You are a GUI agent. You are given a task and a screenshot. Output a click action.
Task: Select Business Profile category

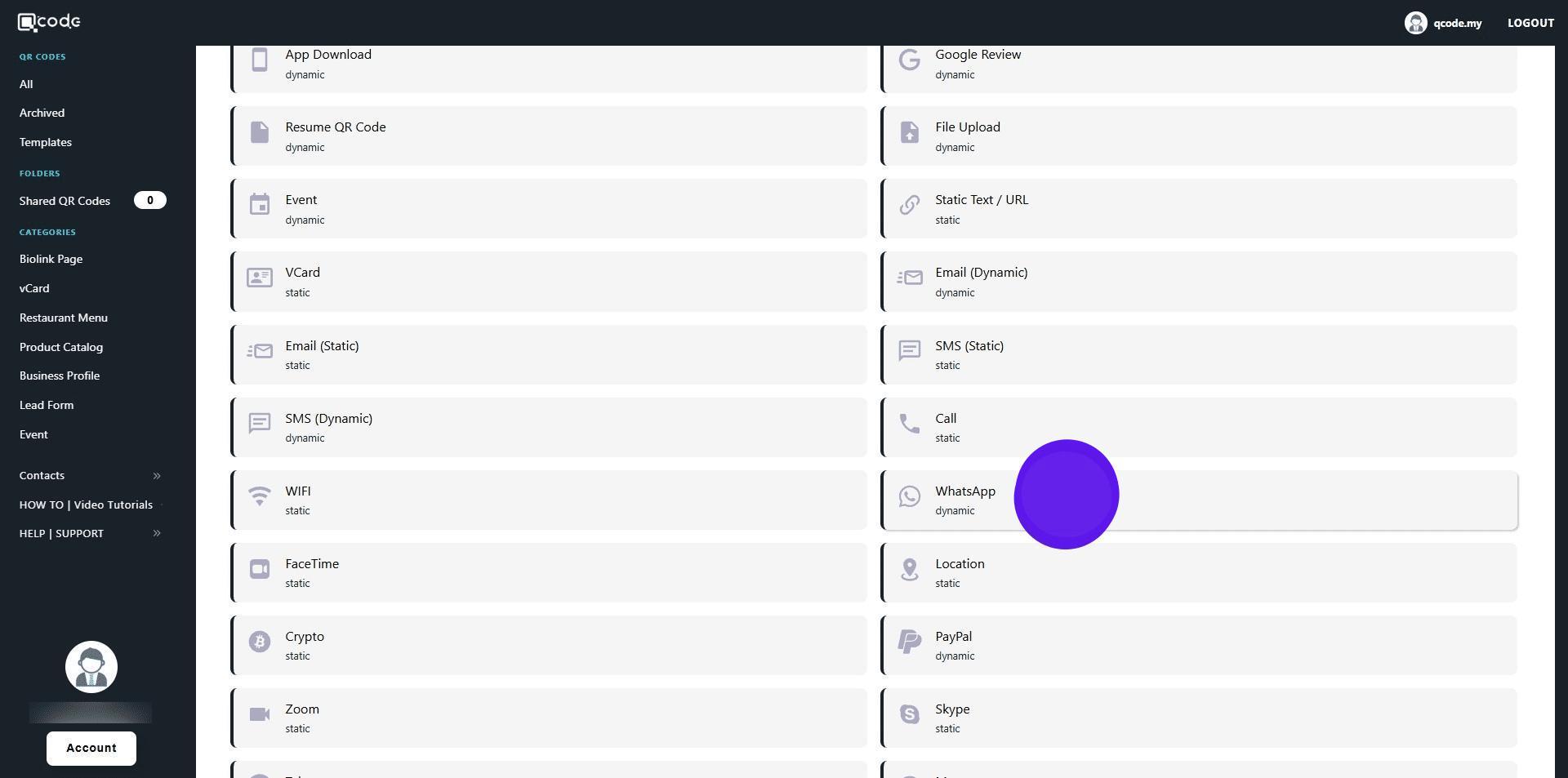(60, 376)
